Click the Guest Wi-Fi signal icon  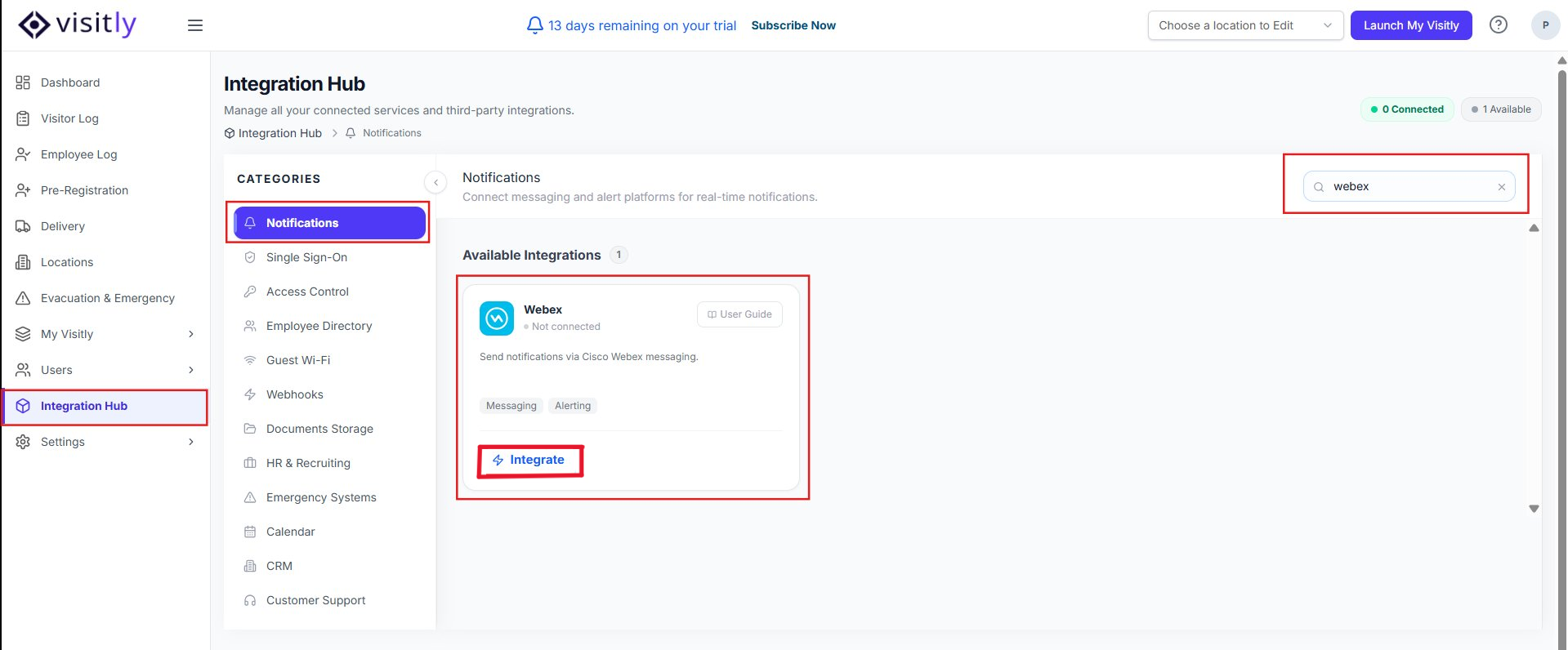coord(250,360)
